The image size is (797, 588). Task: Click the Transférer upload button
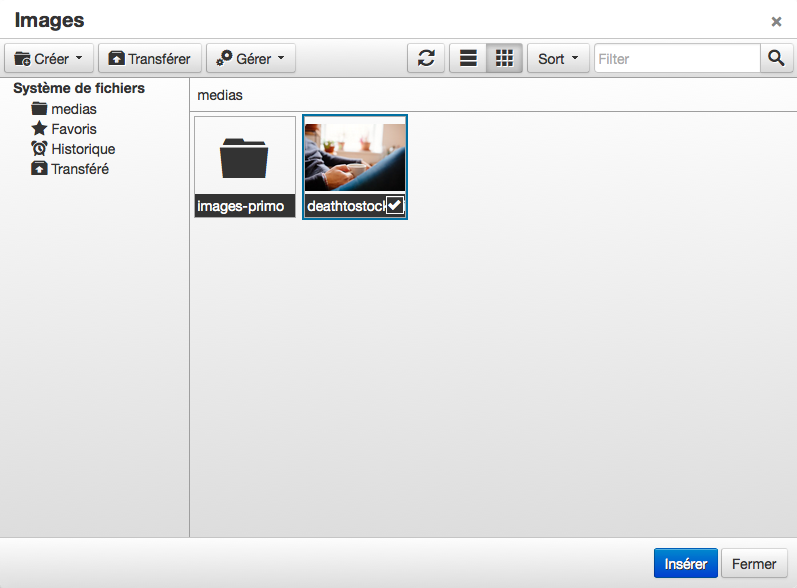tap(150, 58)
